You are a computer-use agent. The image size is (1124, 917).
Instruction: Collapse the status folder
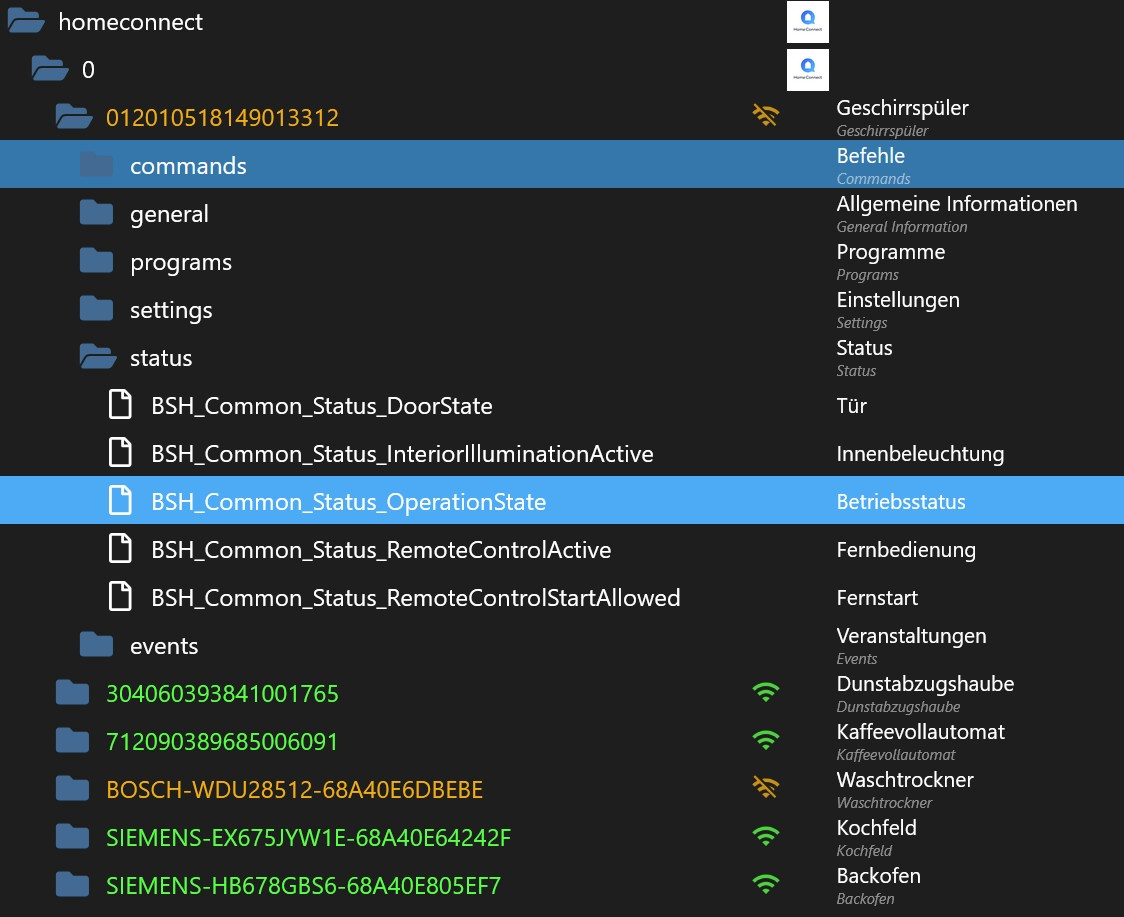97,358
